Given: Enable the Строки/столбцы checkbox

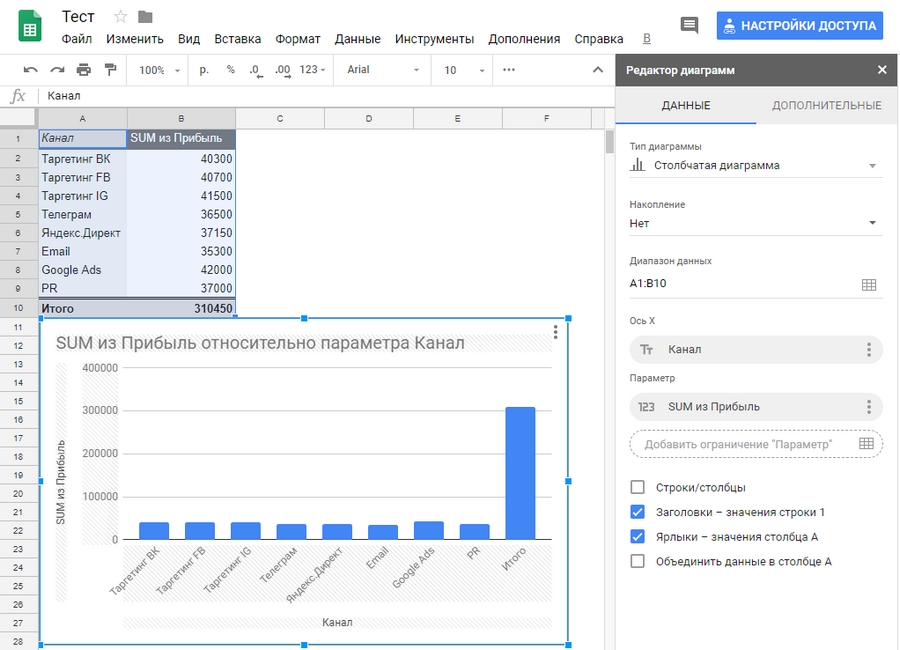Looking at the screenshot, I should click(638, 487).
